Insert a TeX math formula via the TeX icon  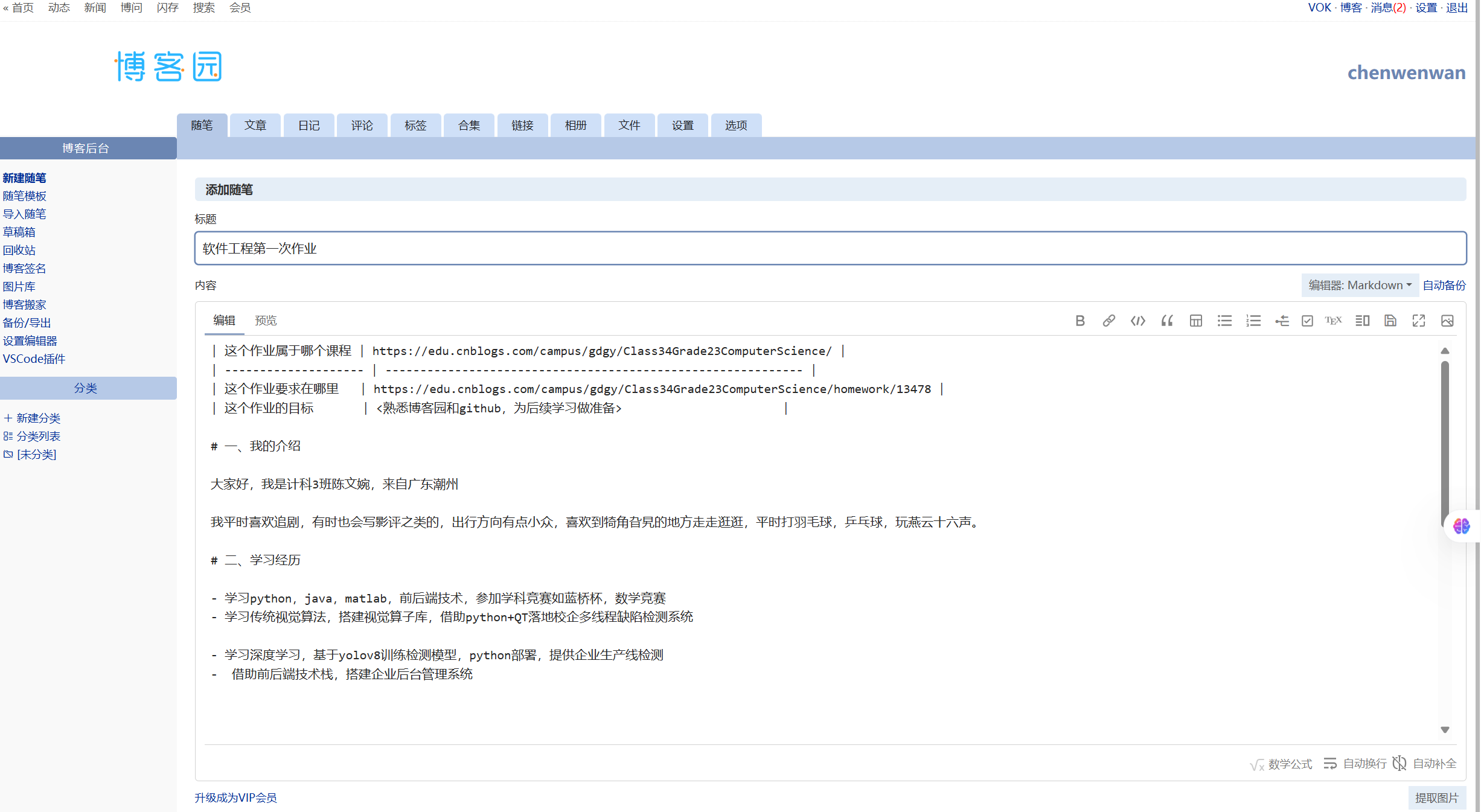click(x=1333, y=321)
